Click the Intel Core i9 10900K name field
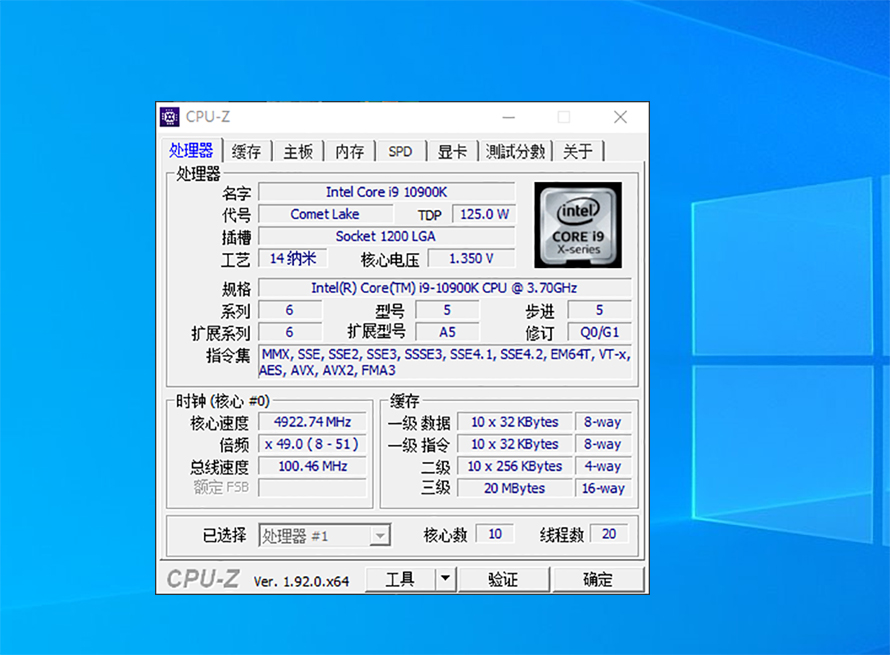The height and width of the screenshot is (655, 890). click(386, 192)
